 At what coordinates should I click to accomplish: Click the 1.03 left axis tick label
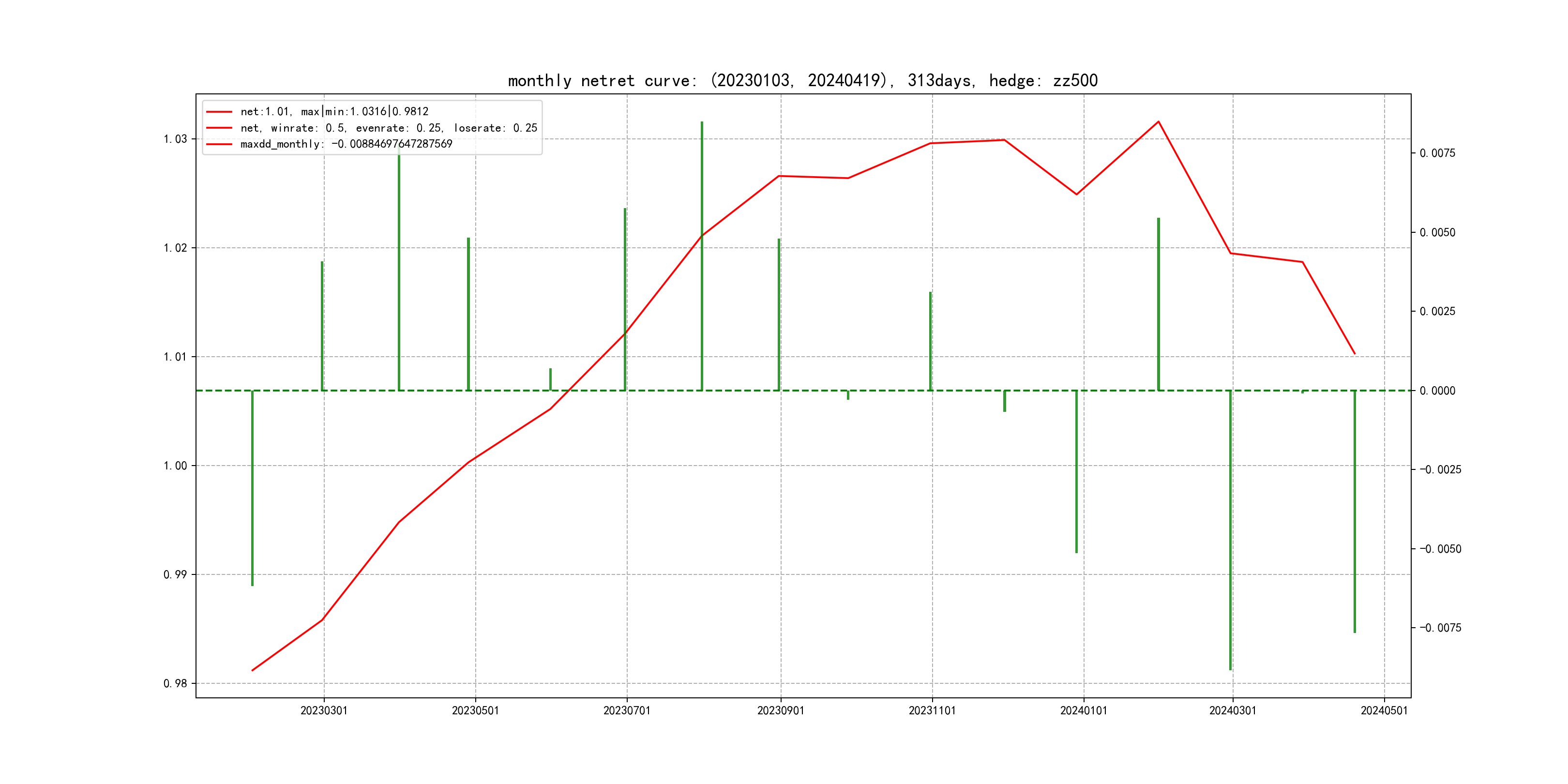[175, 139]
